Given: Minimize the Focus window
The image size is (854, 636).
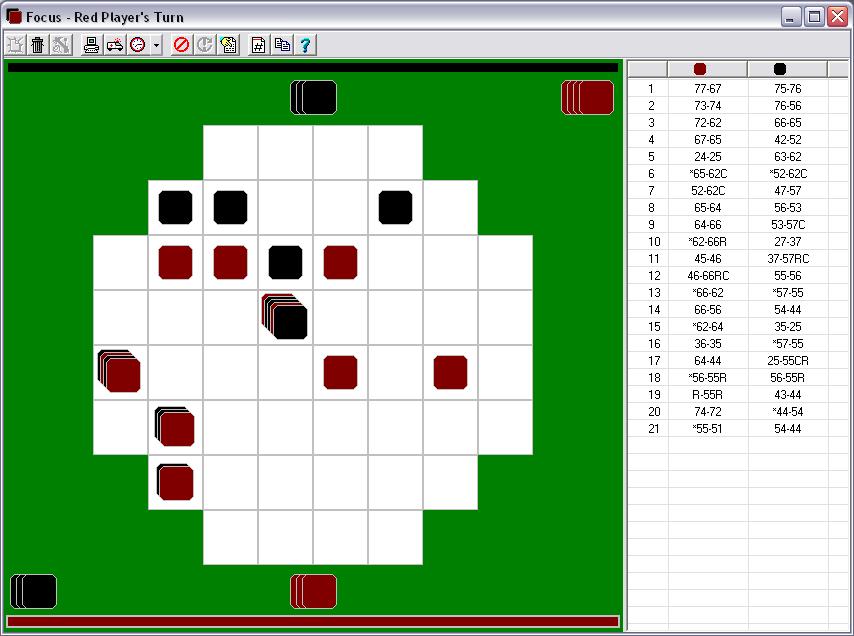Looking at the screenshot, I should [x=791, y=17].
